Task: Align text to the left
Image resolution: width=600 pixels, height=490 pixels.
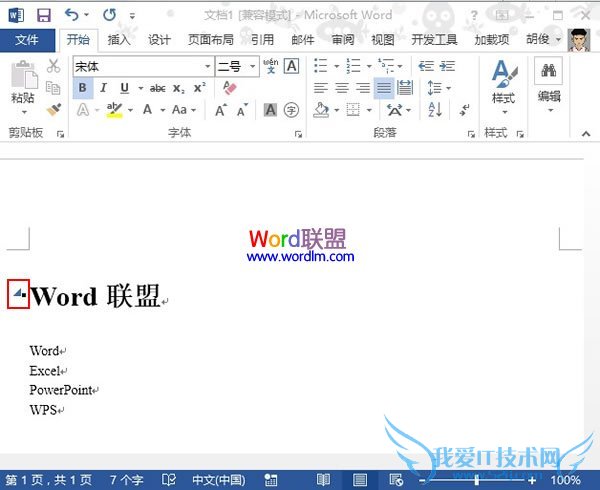Action: tap(321, 88)
